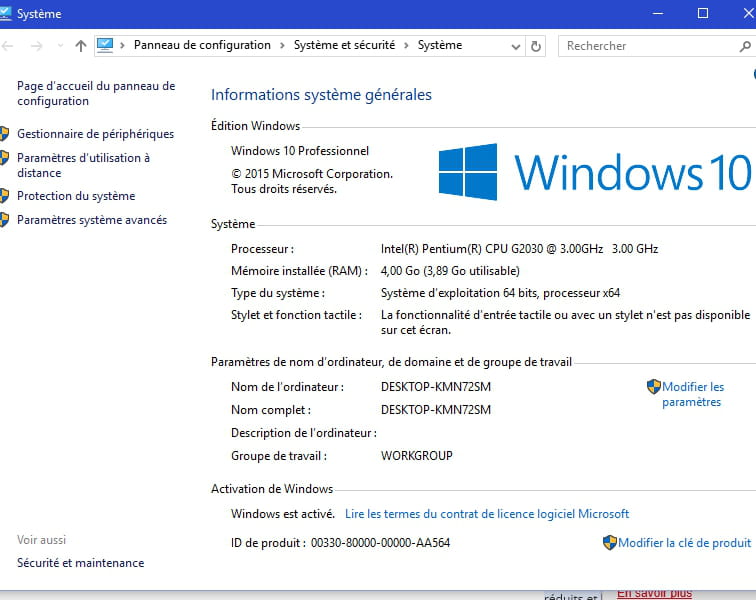Click the Système window title icon
756x600 pixels.
(x=5, y=14)
